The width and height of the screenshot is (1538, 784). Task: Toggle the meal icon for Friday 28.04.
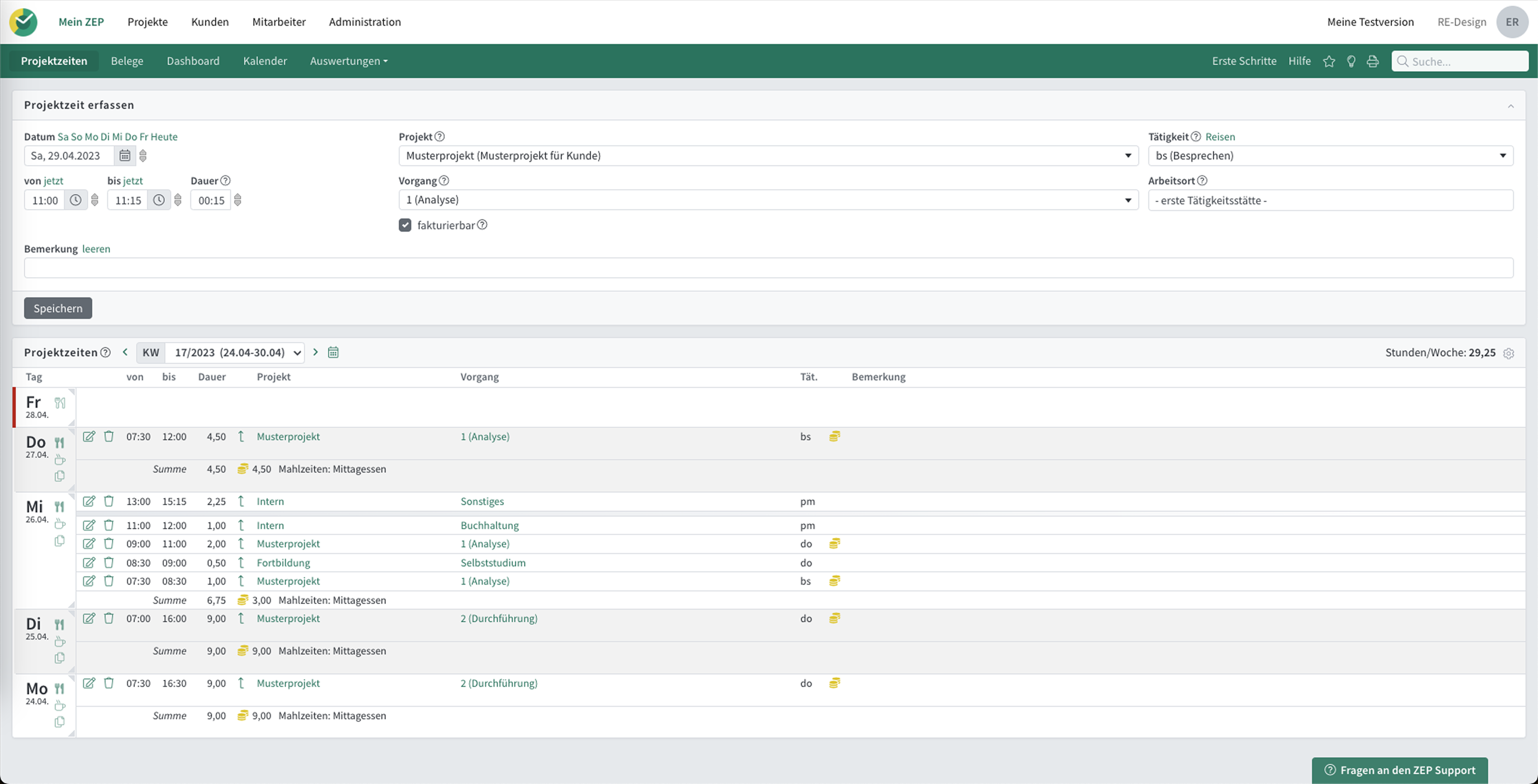point(60,403)
